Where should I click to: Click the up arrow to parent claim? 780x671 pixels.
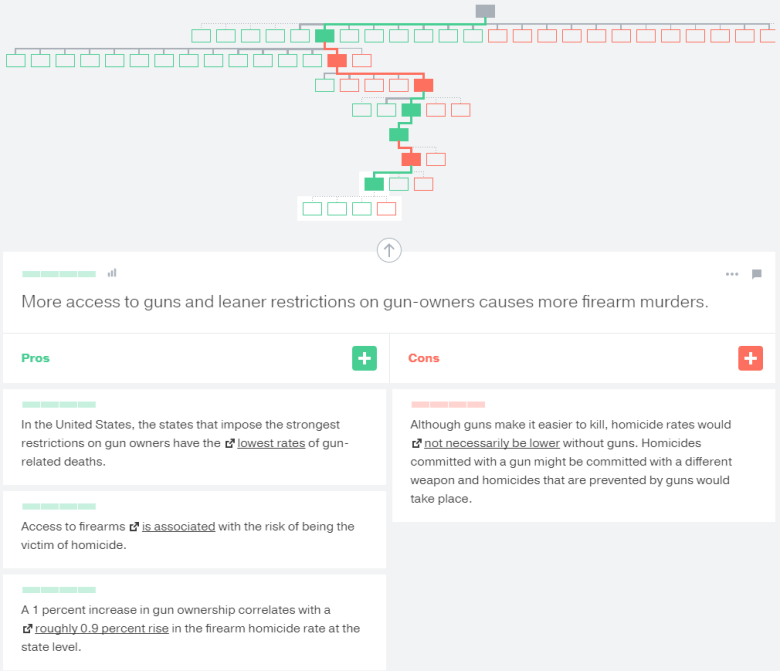pyautogui.click(x=389, y=251)
